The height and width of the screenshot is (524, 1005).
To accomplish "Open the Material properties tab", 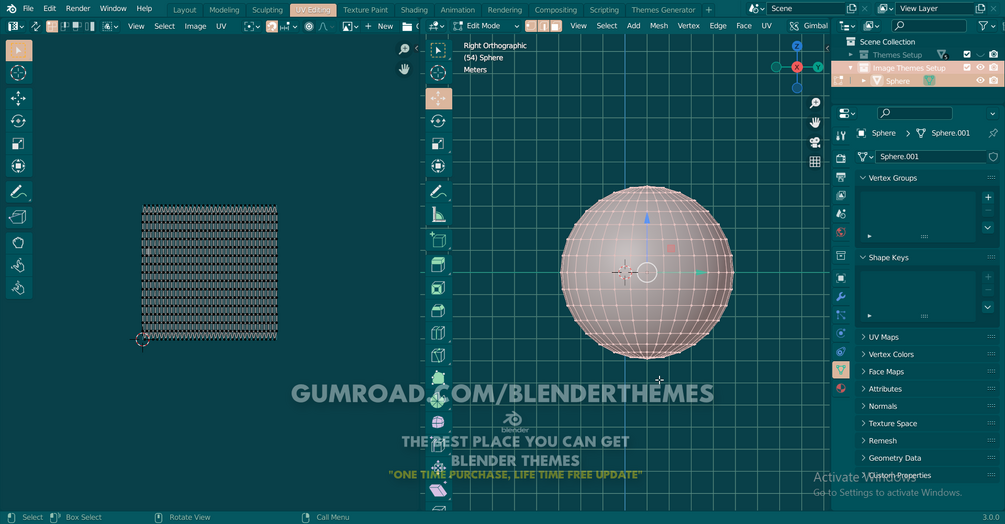I will 841,388.
